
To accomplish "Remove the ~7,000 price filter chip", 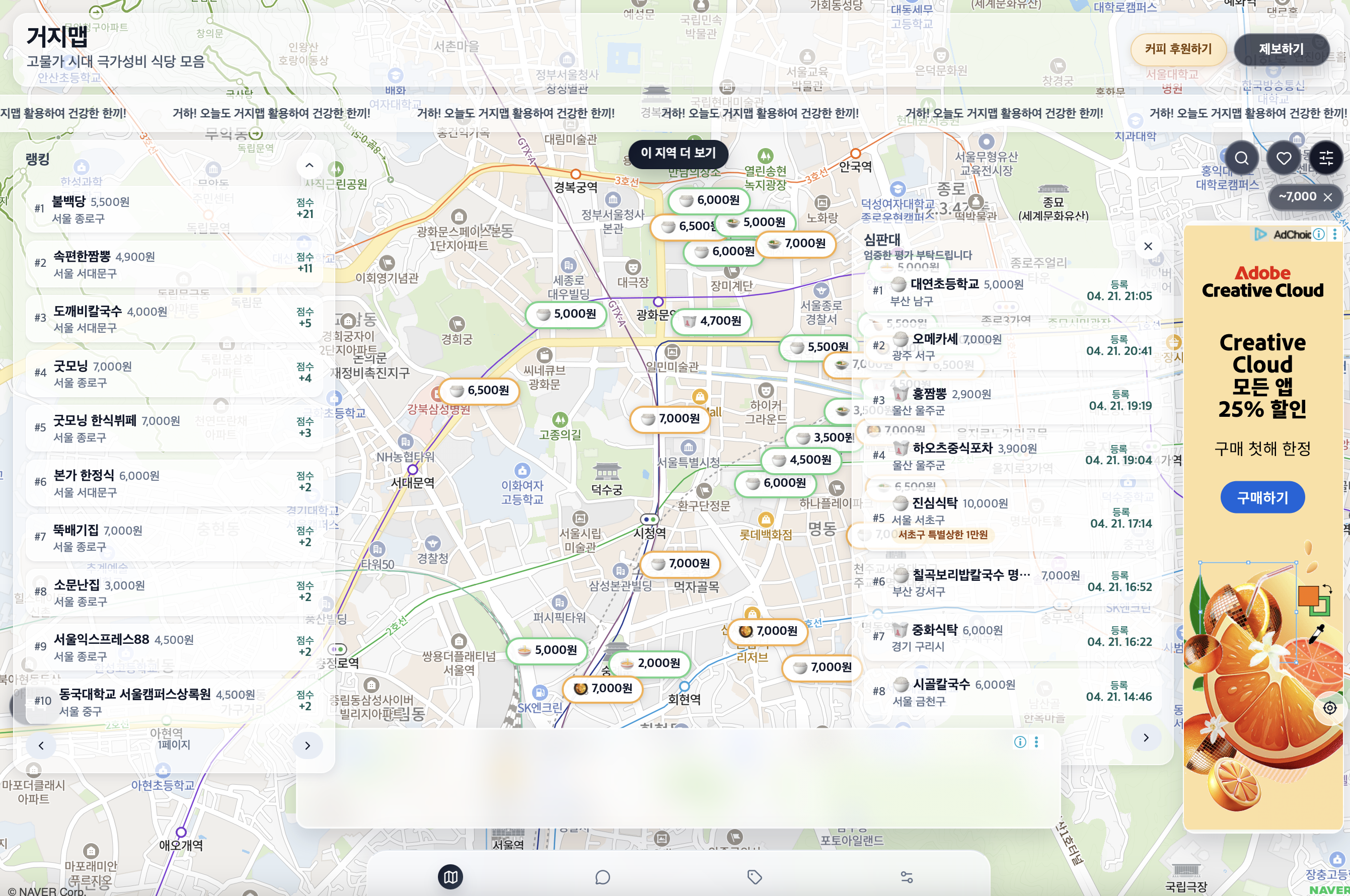I will (x=1328, y=197).
